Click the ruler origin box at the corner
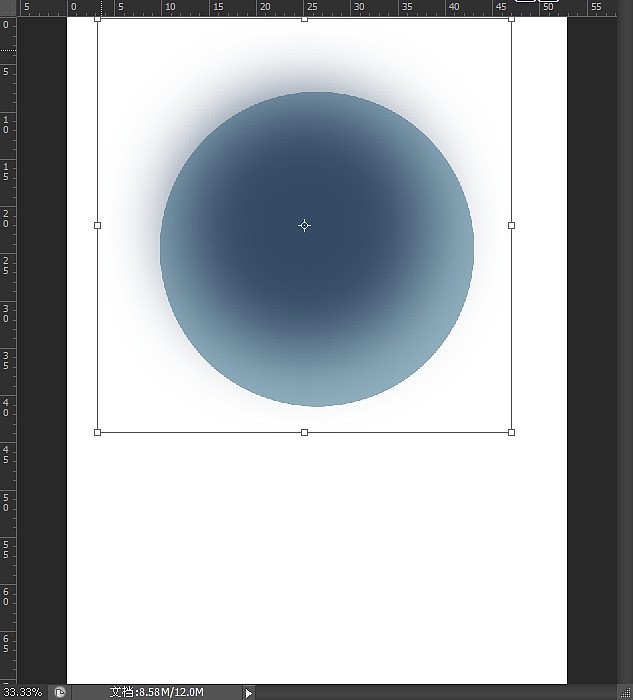 pyautogui.click(x=8, y=8)
